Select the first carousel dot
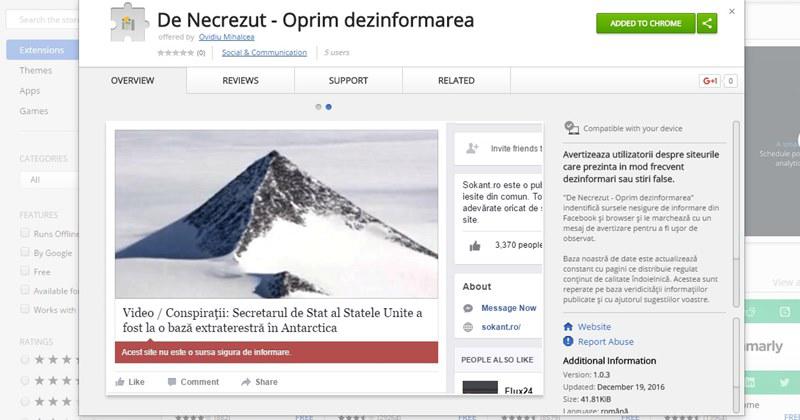The image size is (800, 420). tap(318, 107)
